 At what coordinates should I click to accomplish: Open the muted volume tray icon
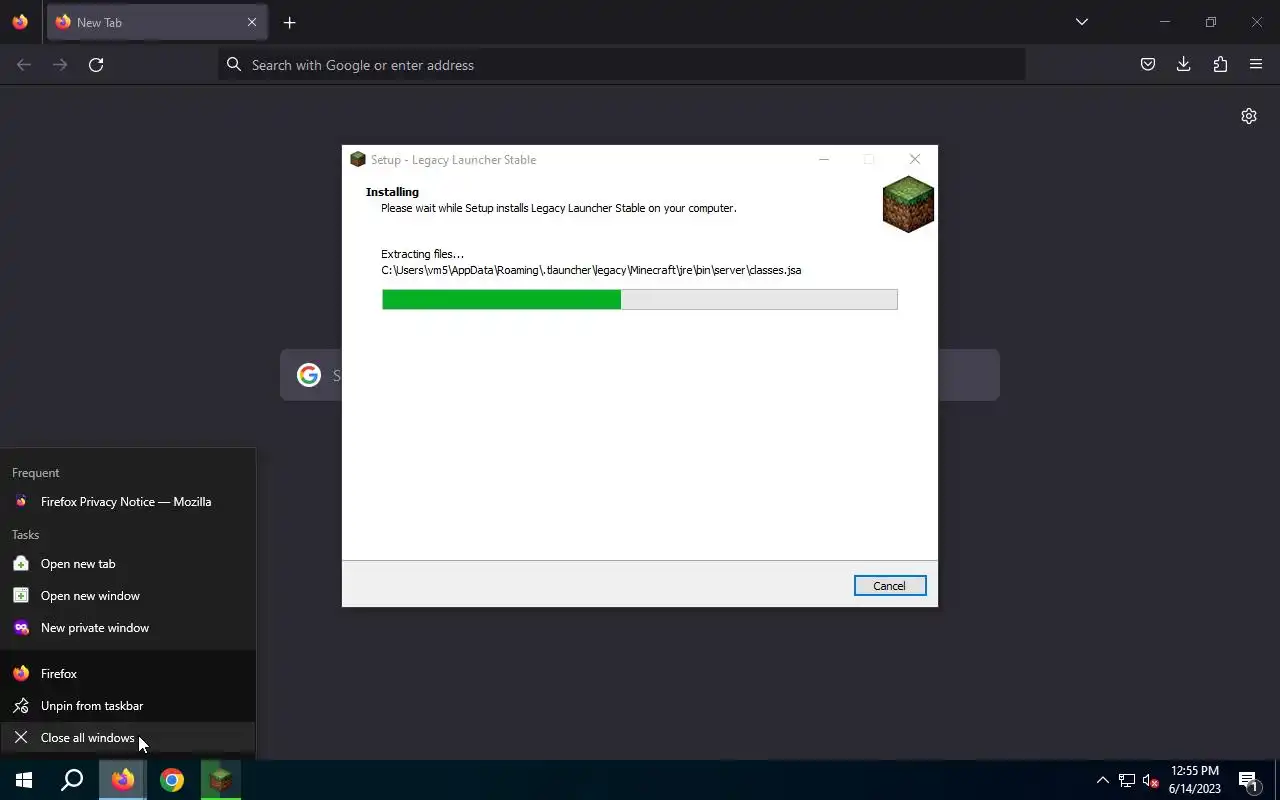[x=1150, y=780]
